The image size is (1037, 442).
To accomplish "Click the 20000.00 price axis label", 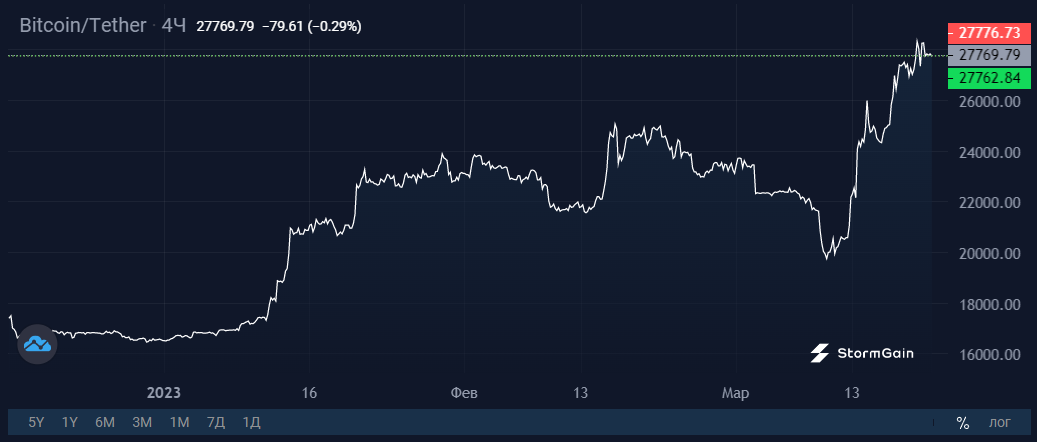I will pyautogui.click(x=989, y=253).
